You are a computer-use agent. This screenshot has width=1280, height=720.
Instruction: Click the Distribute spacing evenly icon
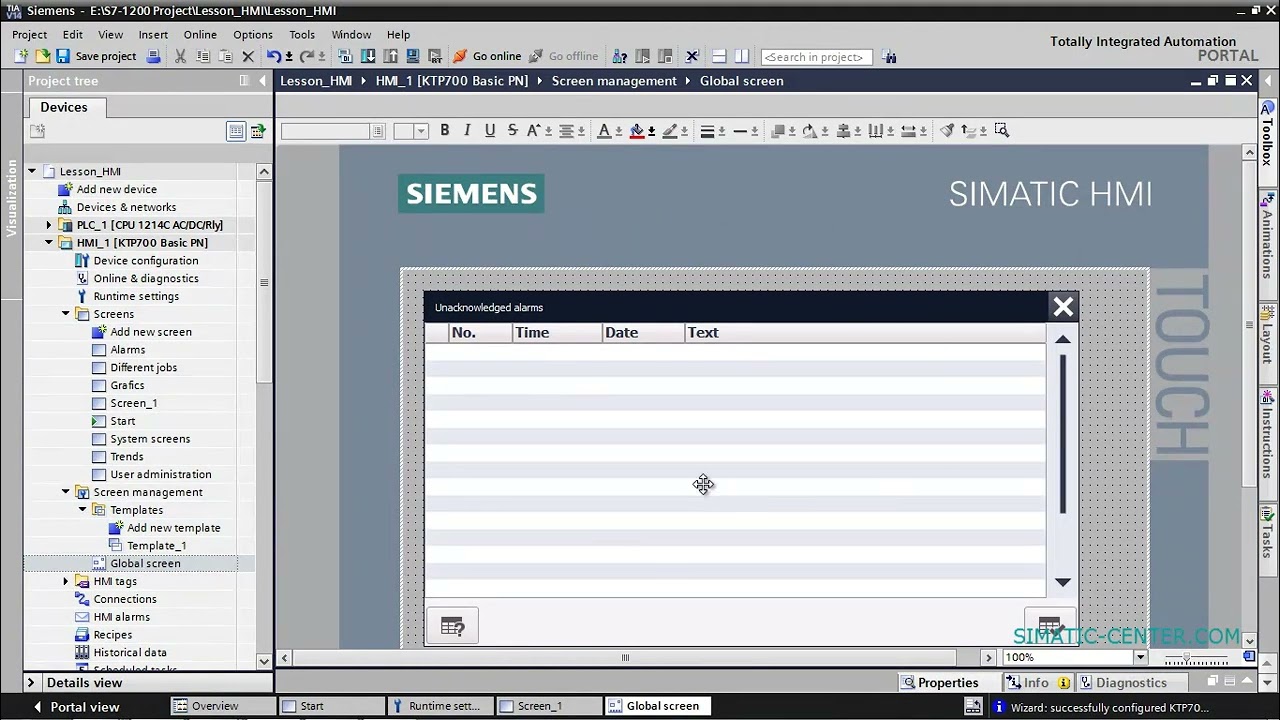(x=876, y=130)
